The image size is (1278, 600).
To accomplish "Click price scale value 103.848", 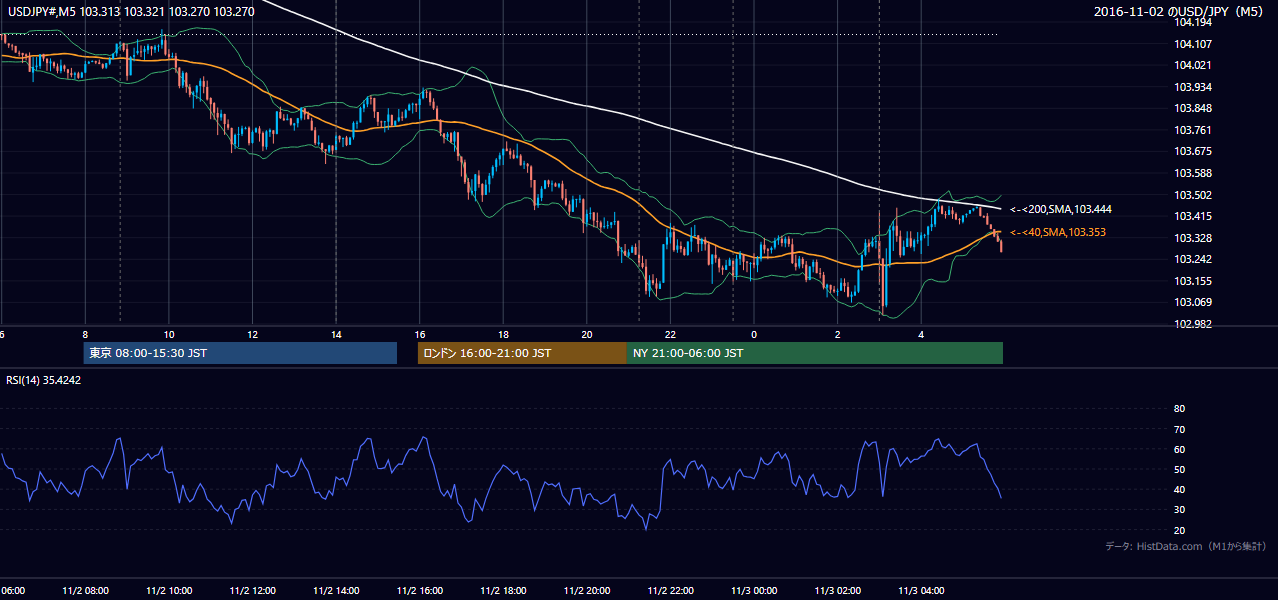I will 1193,108.
